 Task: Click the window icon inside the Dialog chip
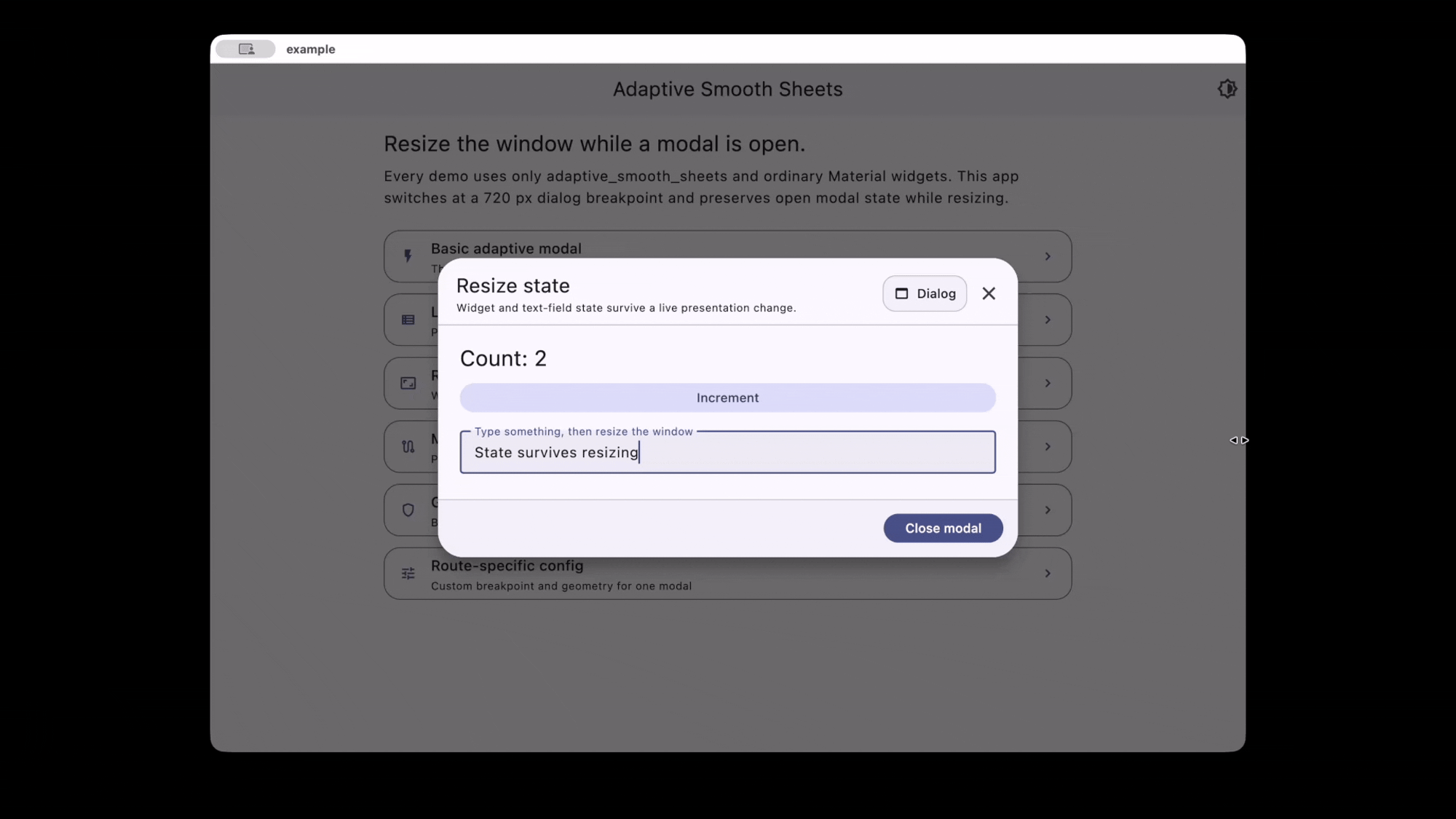(x=901, y=293)
